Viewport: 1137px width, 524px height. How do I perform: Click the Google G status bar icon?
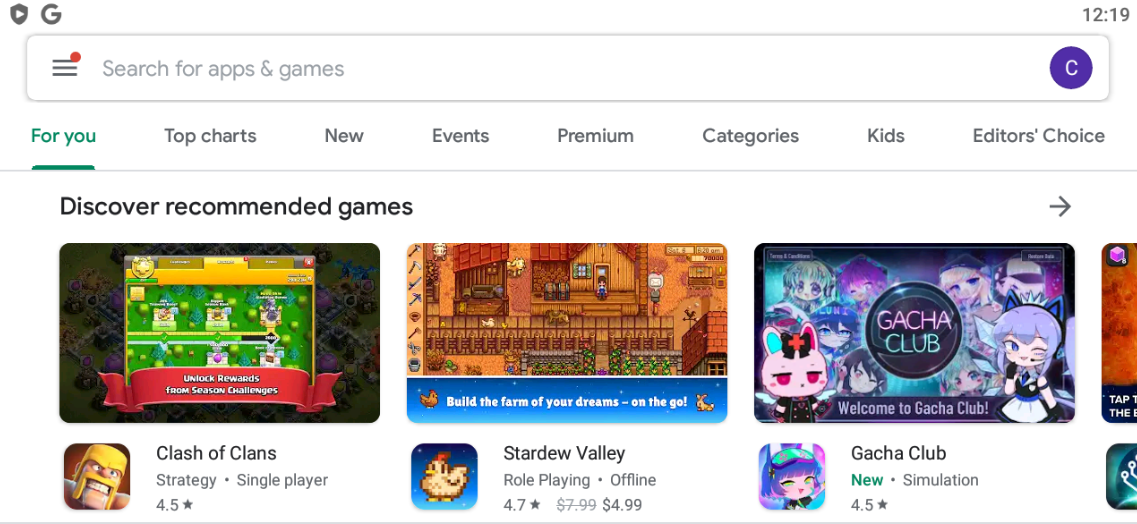(51, 14)
